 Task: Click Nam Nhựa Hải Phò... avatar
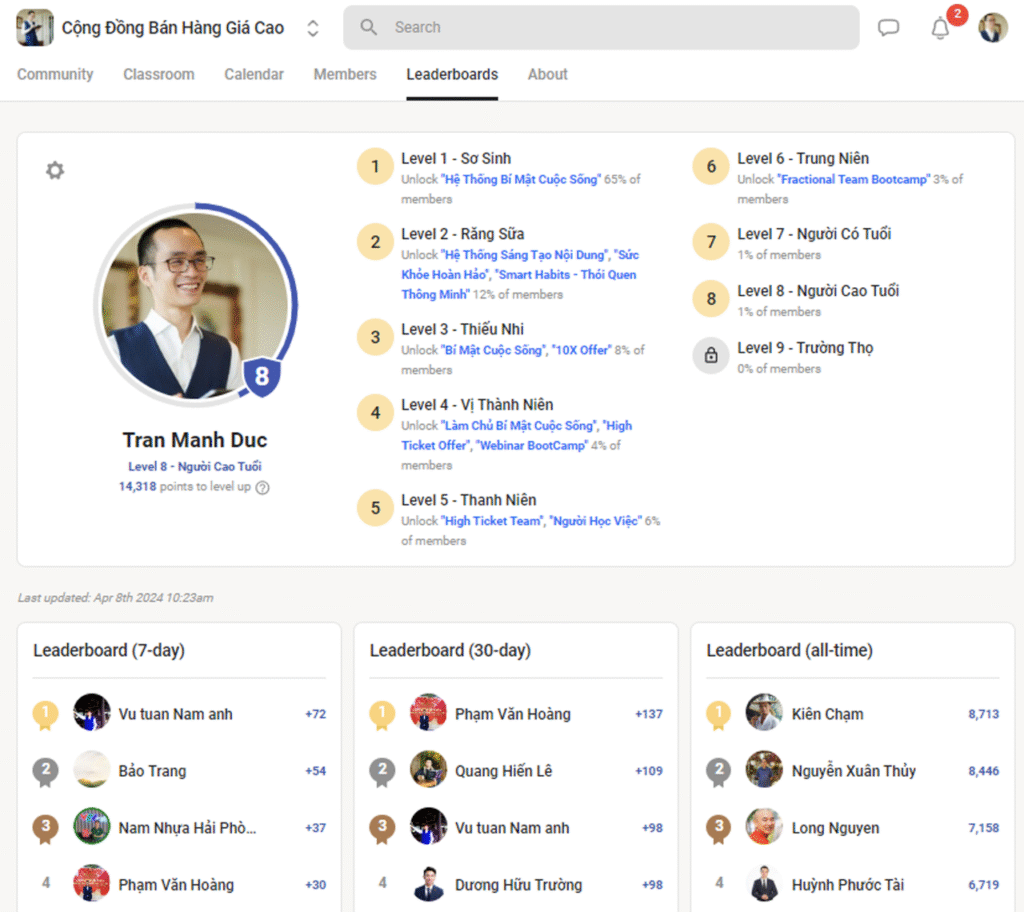tap(91, 827)
